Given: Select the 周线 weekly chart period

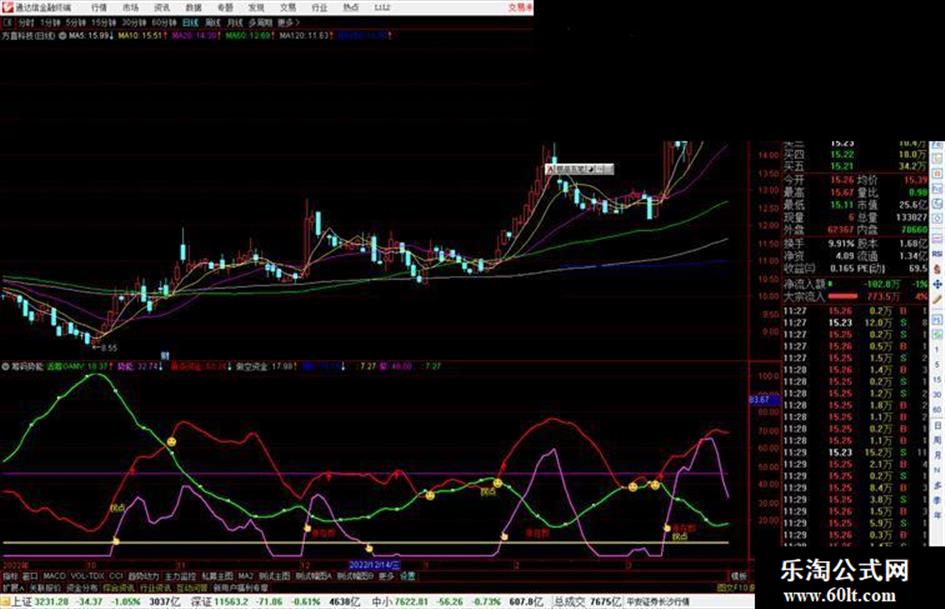Looking at the screenshot, I should tap(213, 22).
